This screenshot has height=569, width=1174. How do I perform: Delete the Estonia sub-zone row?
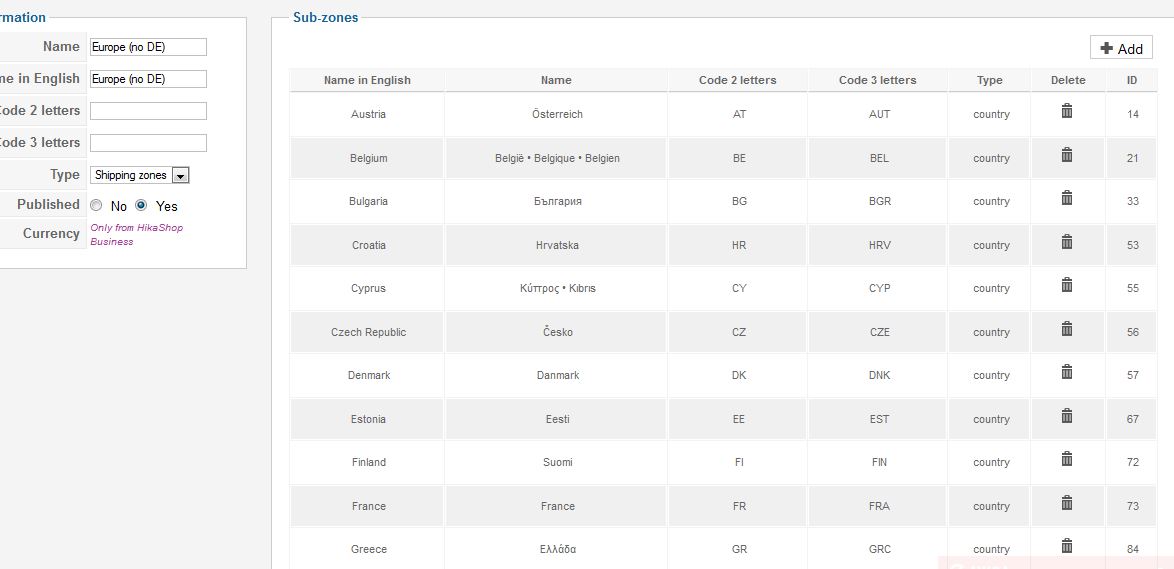click(x=1067, y=416)
